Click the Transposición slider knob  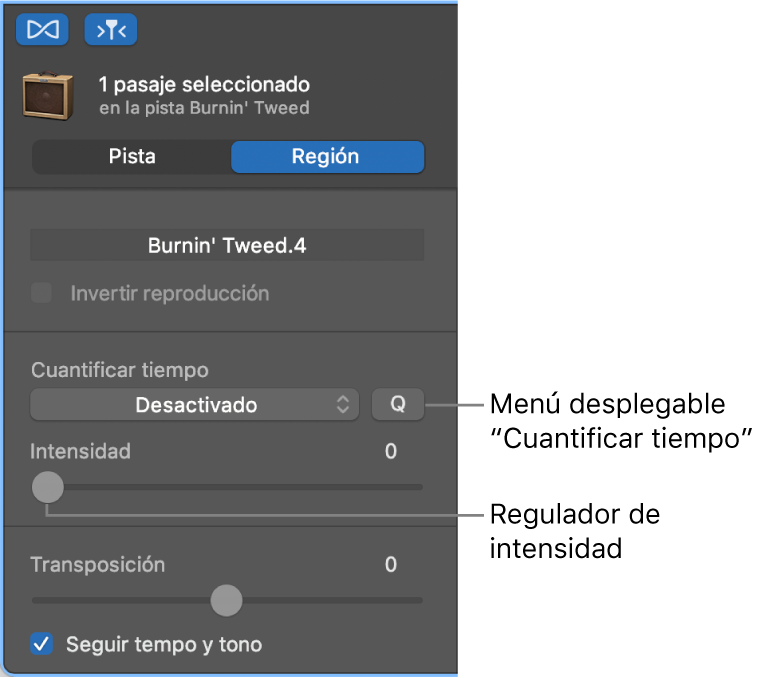point(226,601)
